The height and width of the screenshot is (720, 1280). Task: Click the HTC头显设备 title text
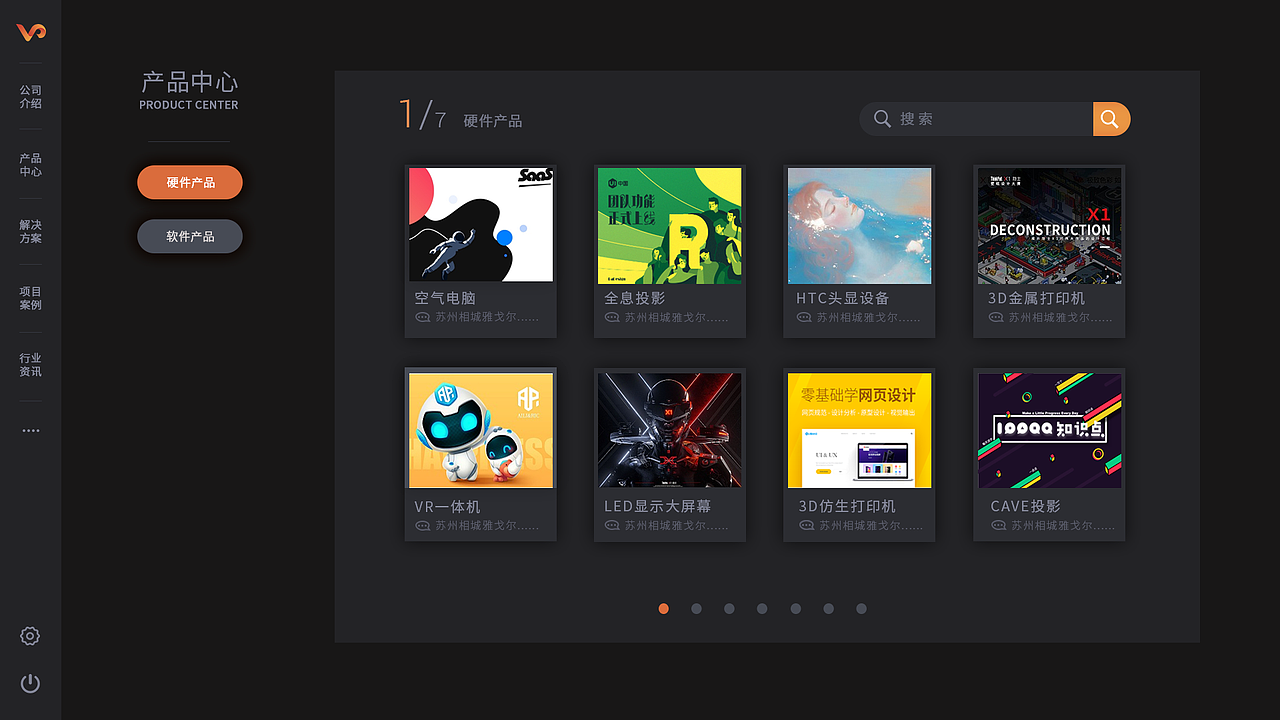coord(843,298)
